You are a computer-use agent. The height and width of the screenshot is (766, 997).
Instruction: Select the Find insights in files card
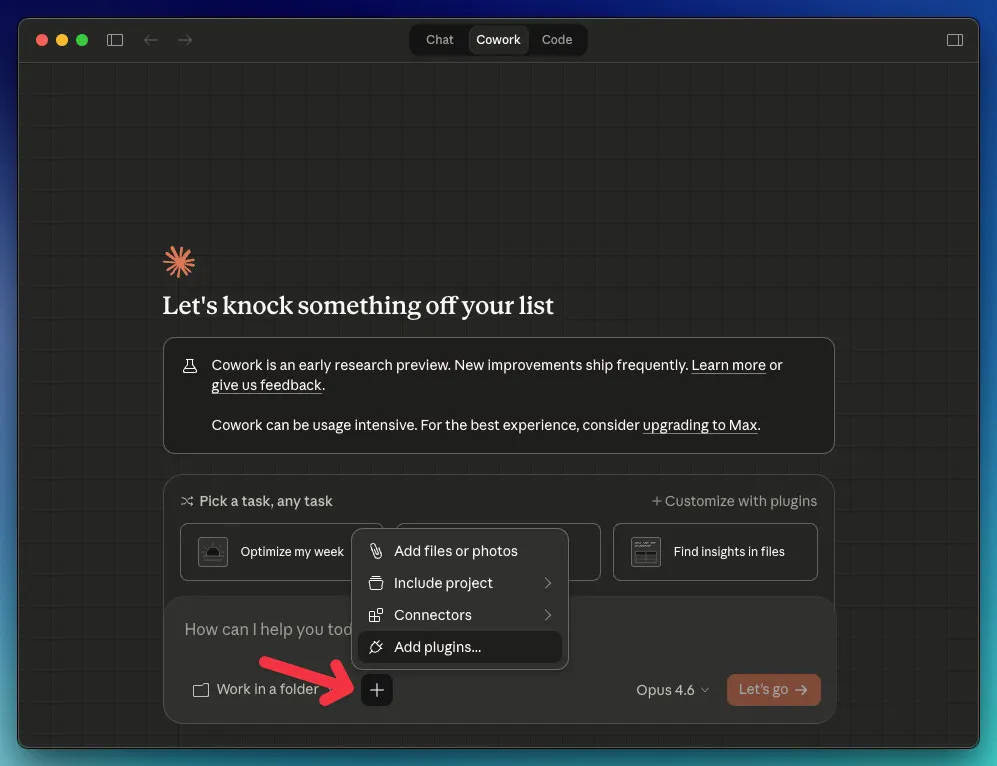(715, 552)
